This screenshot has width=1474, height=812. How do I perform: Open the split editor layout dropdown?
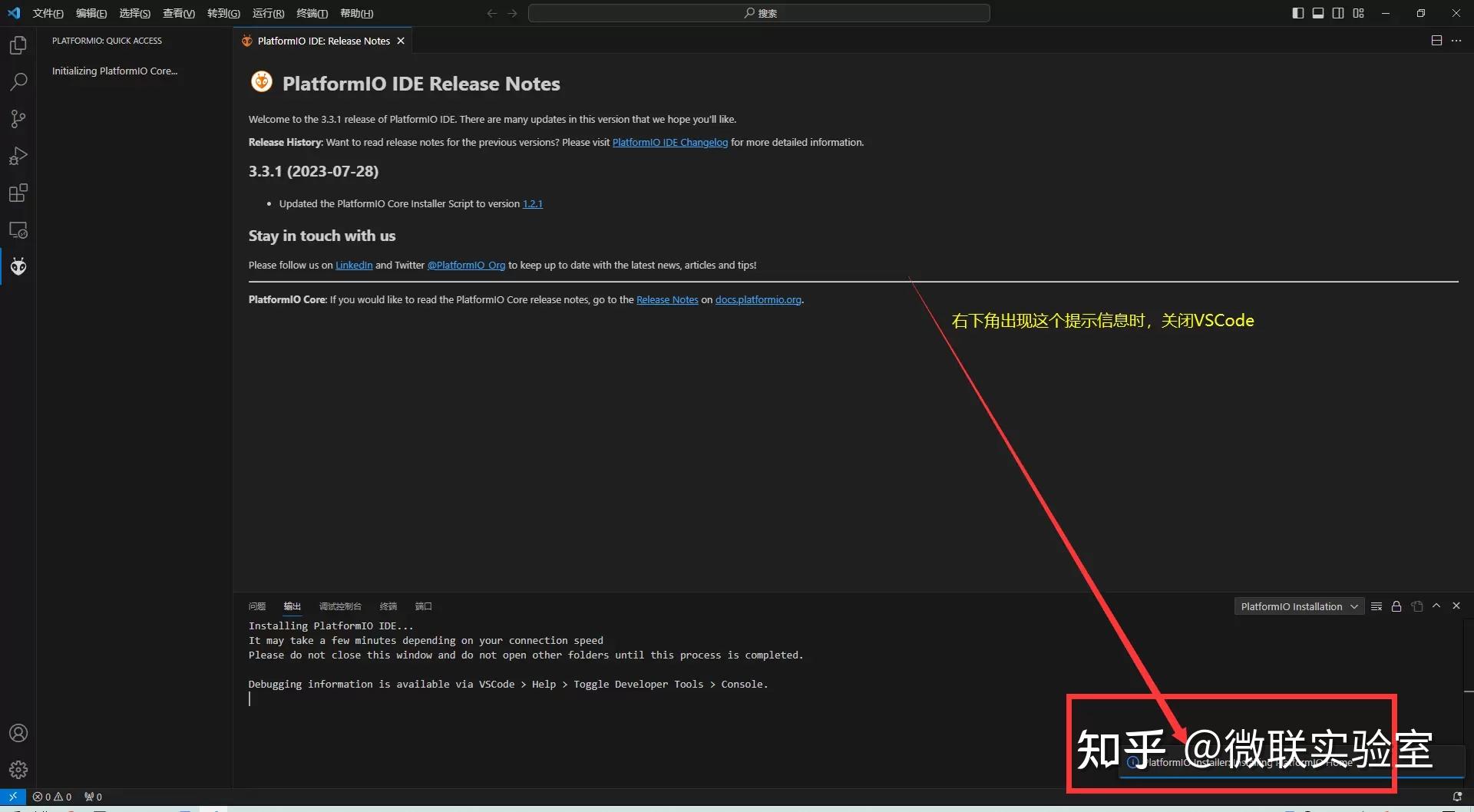coord(1436,40)
